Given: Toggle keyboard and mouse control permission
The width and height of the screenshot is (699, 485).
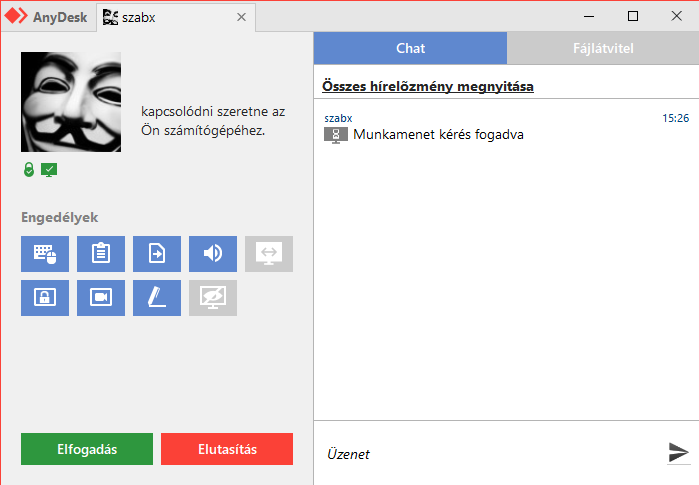Looking at the screenshot, I should [45, 254].
